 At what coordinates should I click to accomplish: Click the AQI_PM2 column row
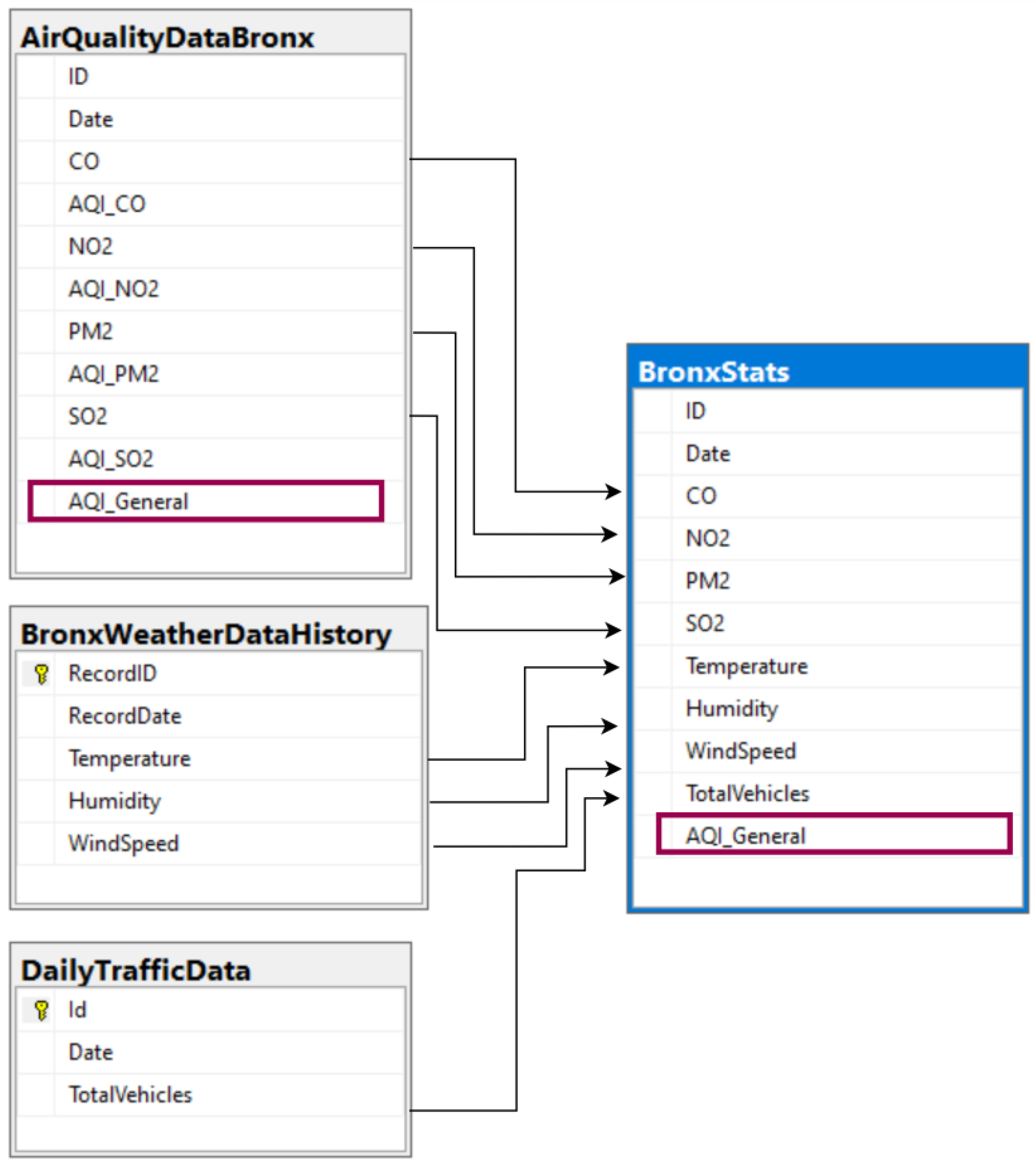114,374
